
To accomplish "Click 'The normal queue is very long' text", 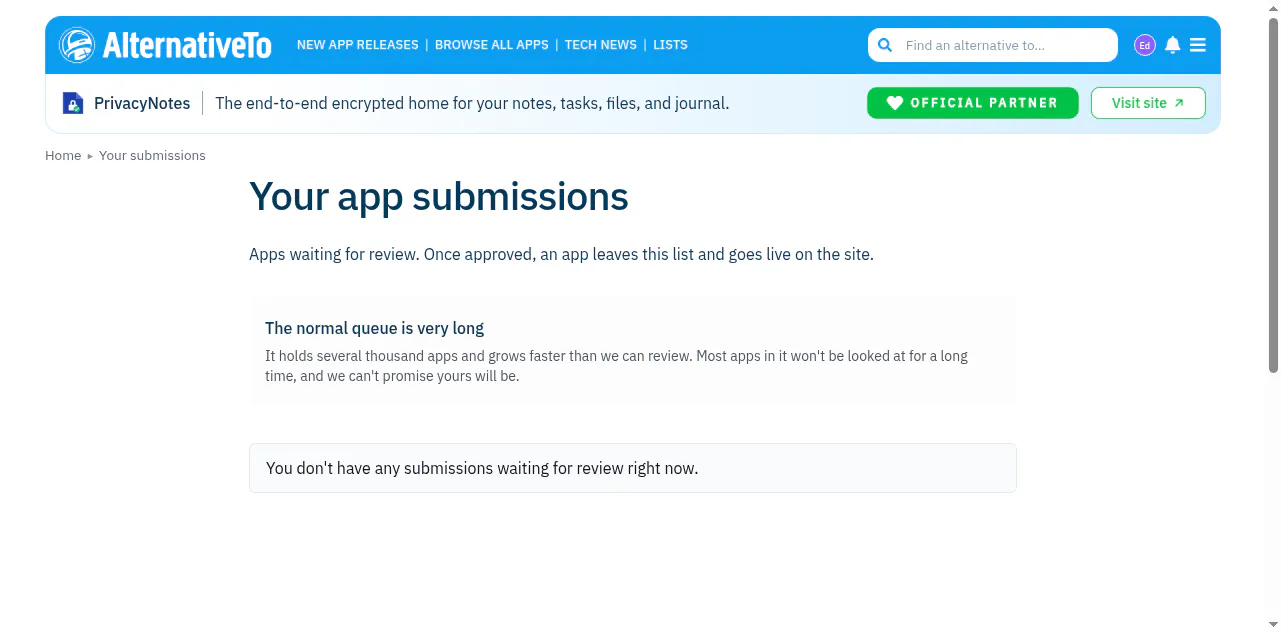I will (x=374, y=328).
